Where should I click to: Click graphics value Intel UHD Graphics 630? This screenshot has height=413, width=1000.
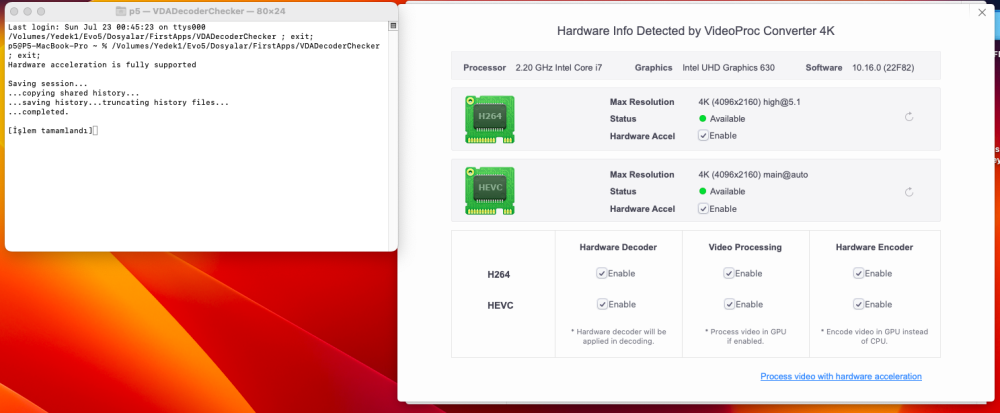tap(729, 68)
